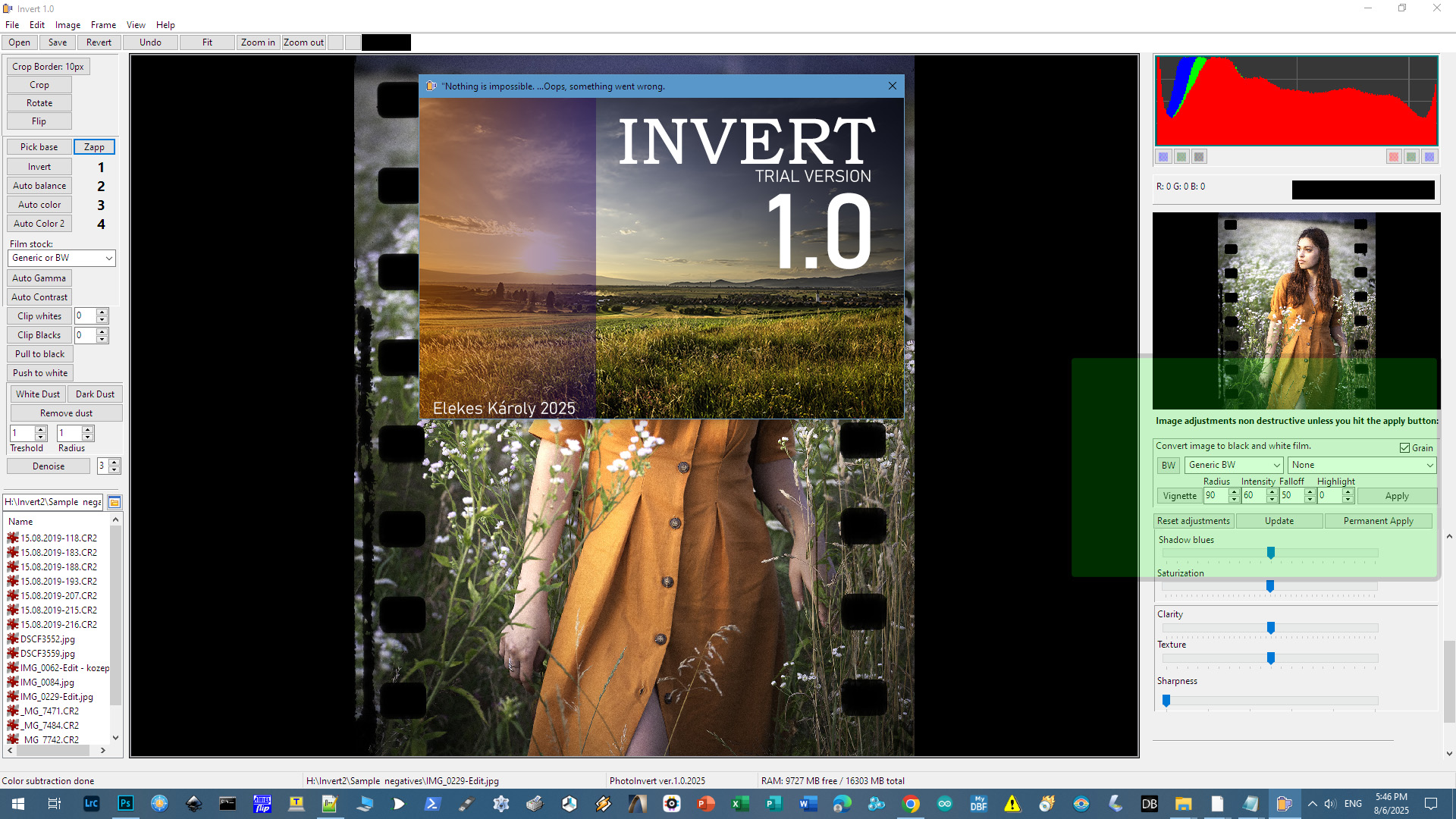Open File Explorer from the taskbar
Image resolution: width=1456 pixels, height=819 pixels.
(x=1184, y=804)
